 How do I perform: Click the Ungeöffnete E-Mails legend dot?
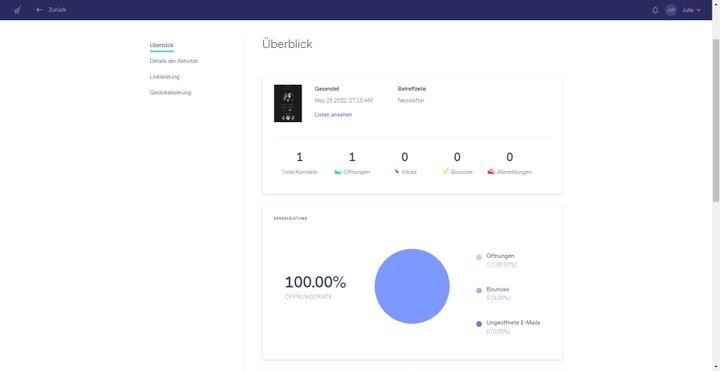(x=479, y=324)
